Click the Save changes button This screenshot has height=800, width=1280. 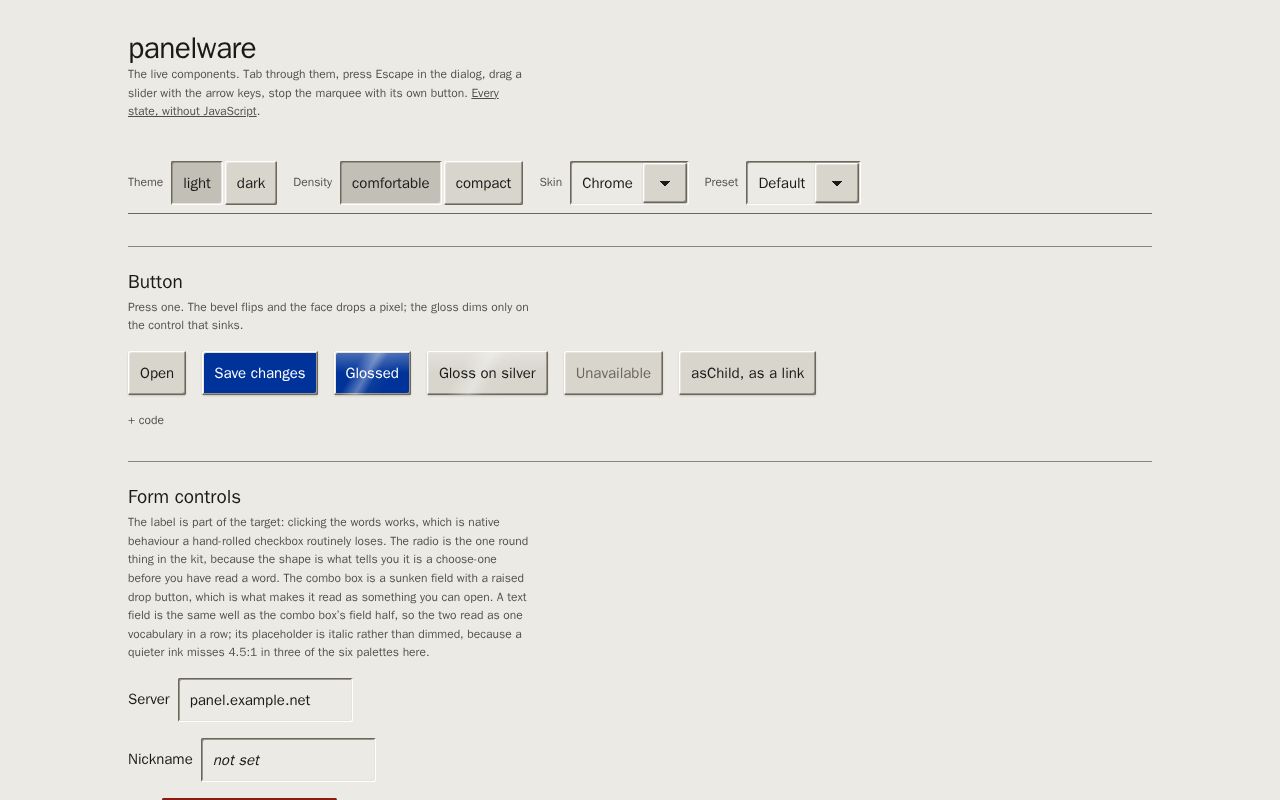point(260,373)
